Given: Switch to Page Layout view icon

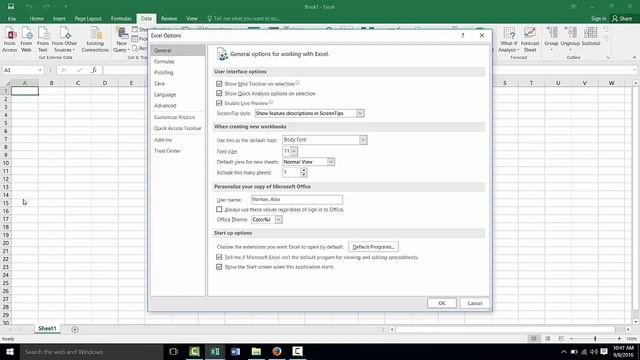Looking at the screenshot, I should point(547,338).
